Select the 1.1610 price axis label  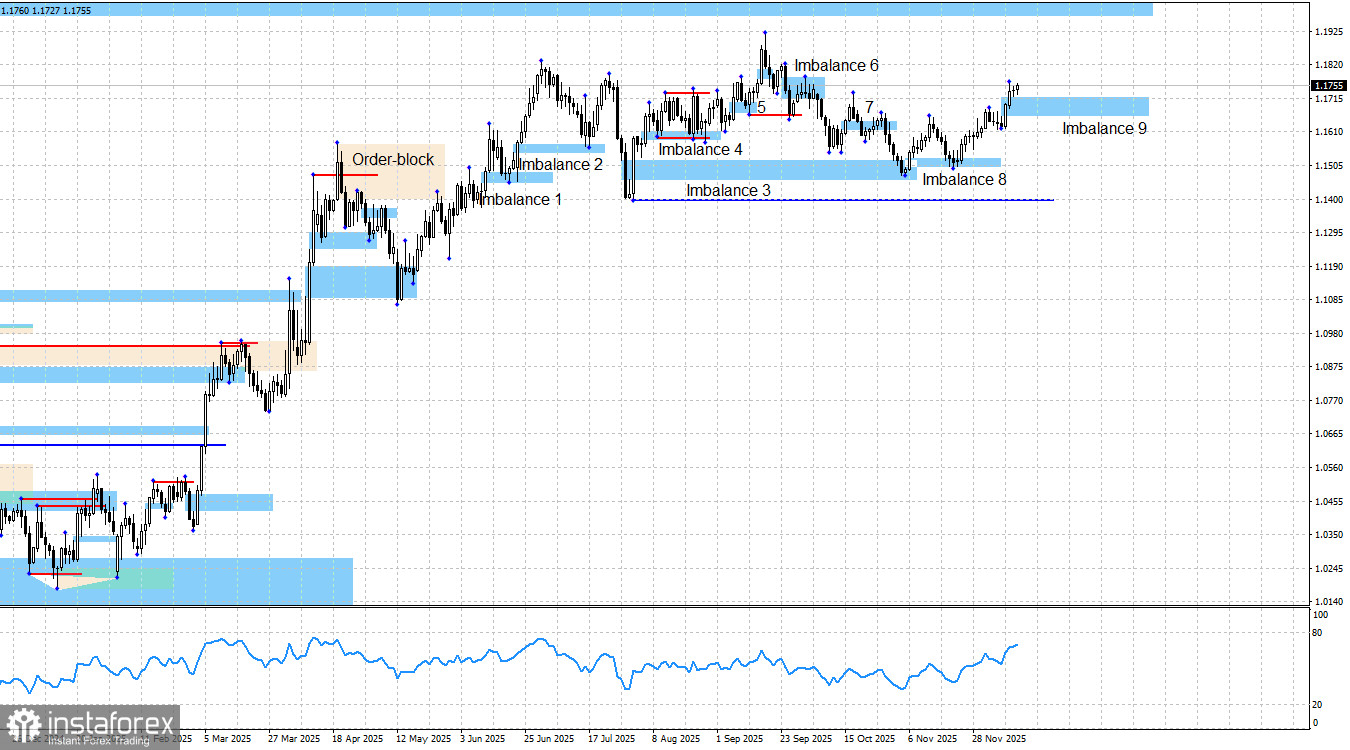click(x=1329, y=132)
